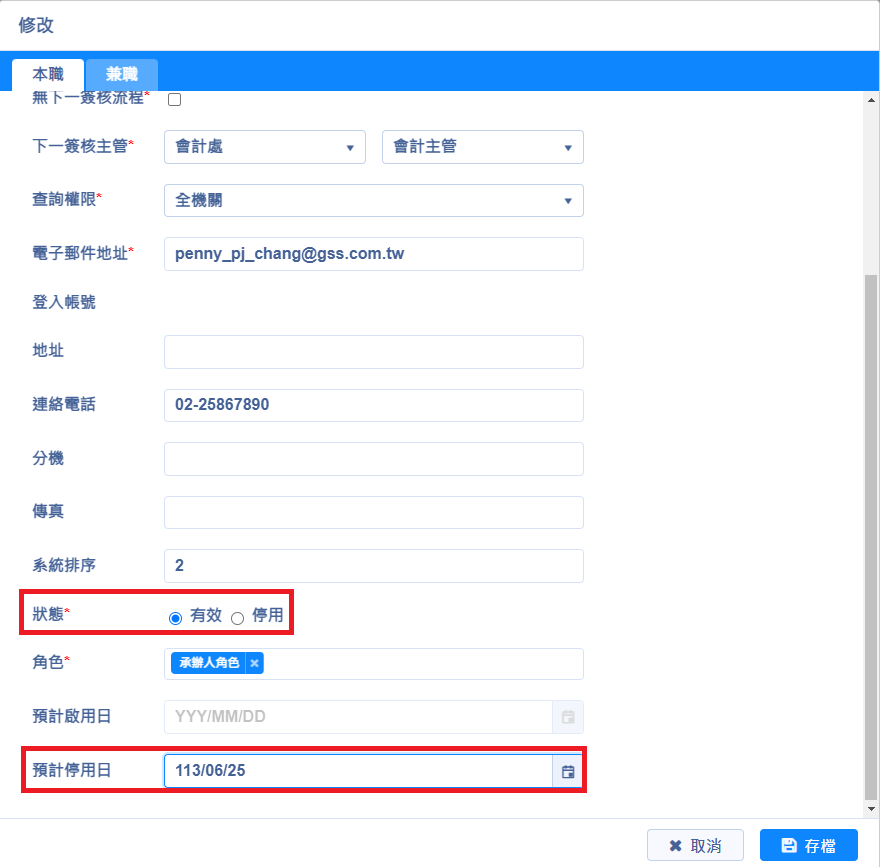
Task: Check the 無下一簽核流程 checkbox
Action: pos(174,99)
